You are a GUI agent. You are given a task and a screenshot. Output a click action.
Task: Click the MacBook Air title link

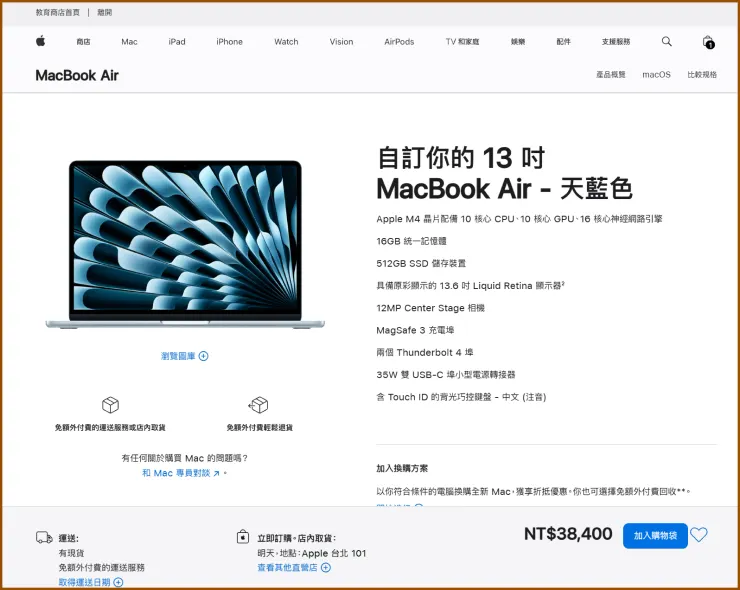pyautogui.click(x=77, y=76)
